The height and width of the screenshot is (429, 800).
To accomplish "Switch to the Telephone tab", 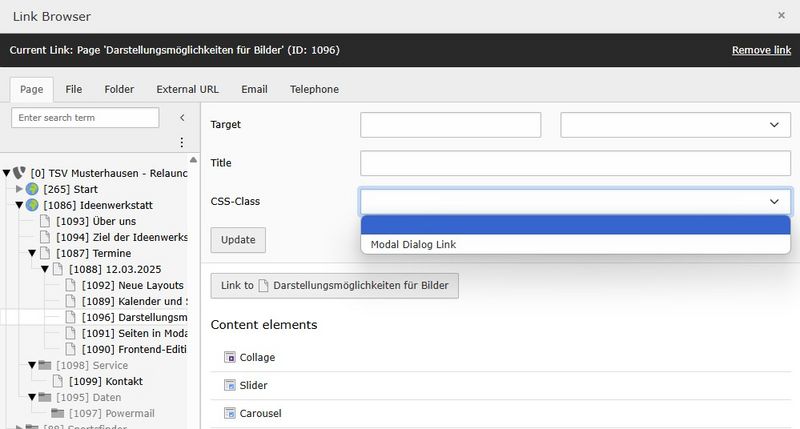I will click(x=314, y=89).
